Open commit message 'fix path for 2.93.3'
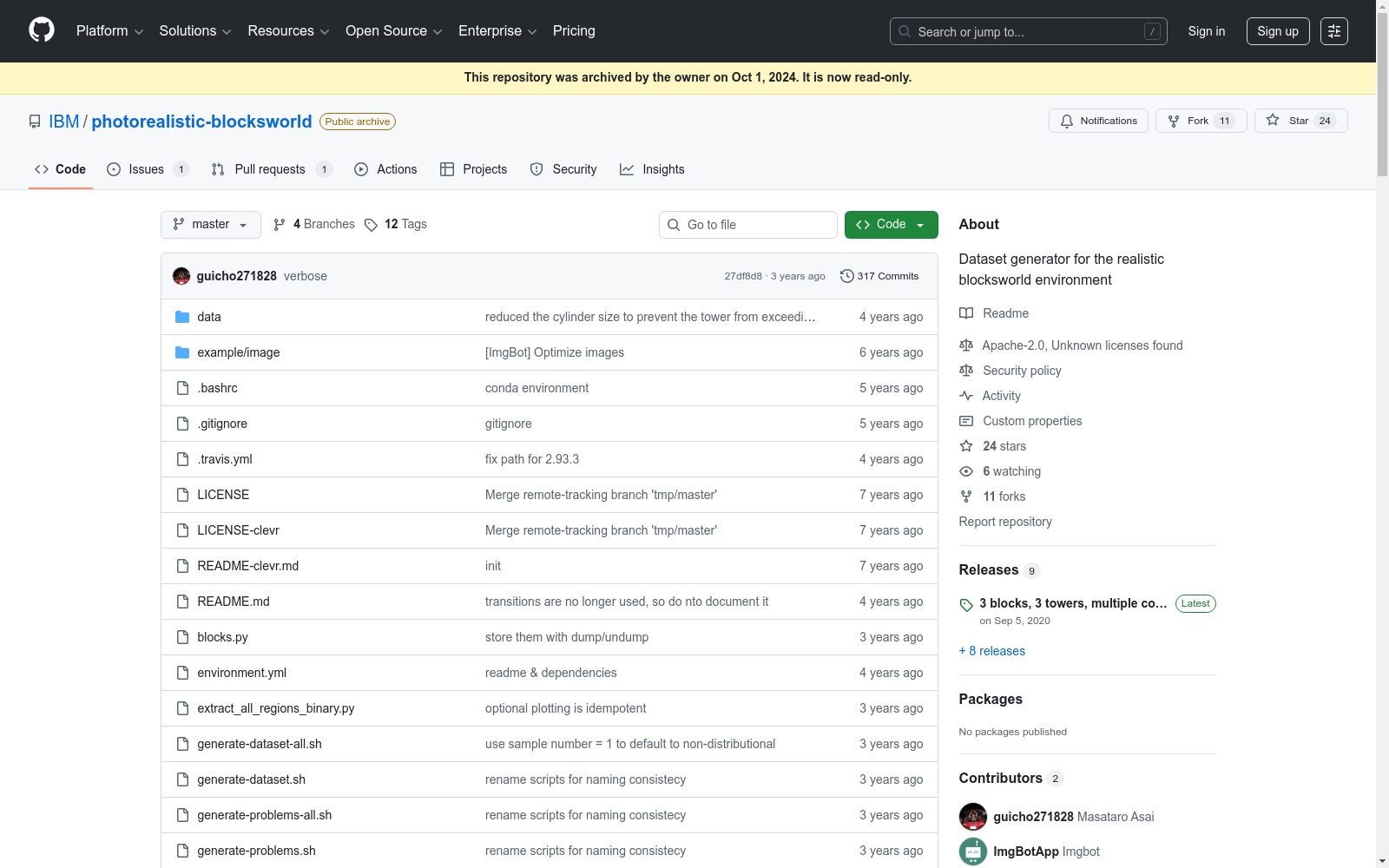 click(532, 459)
